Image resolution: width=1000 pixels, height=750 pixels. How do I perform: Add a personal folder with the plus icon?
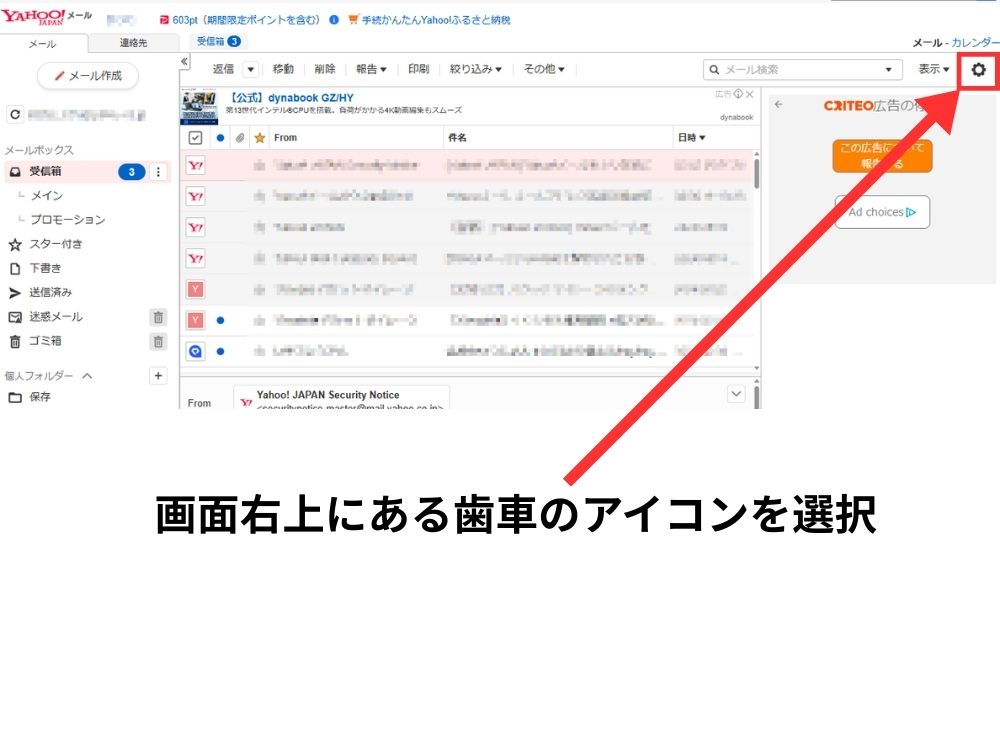(x=158, y=375)
